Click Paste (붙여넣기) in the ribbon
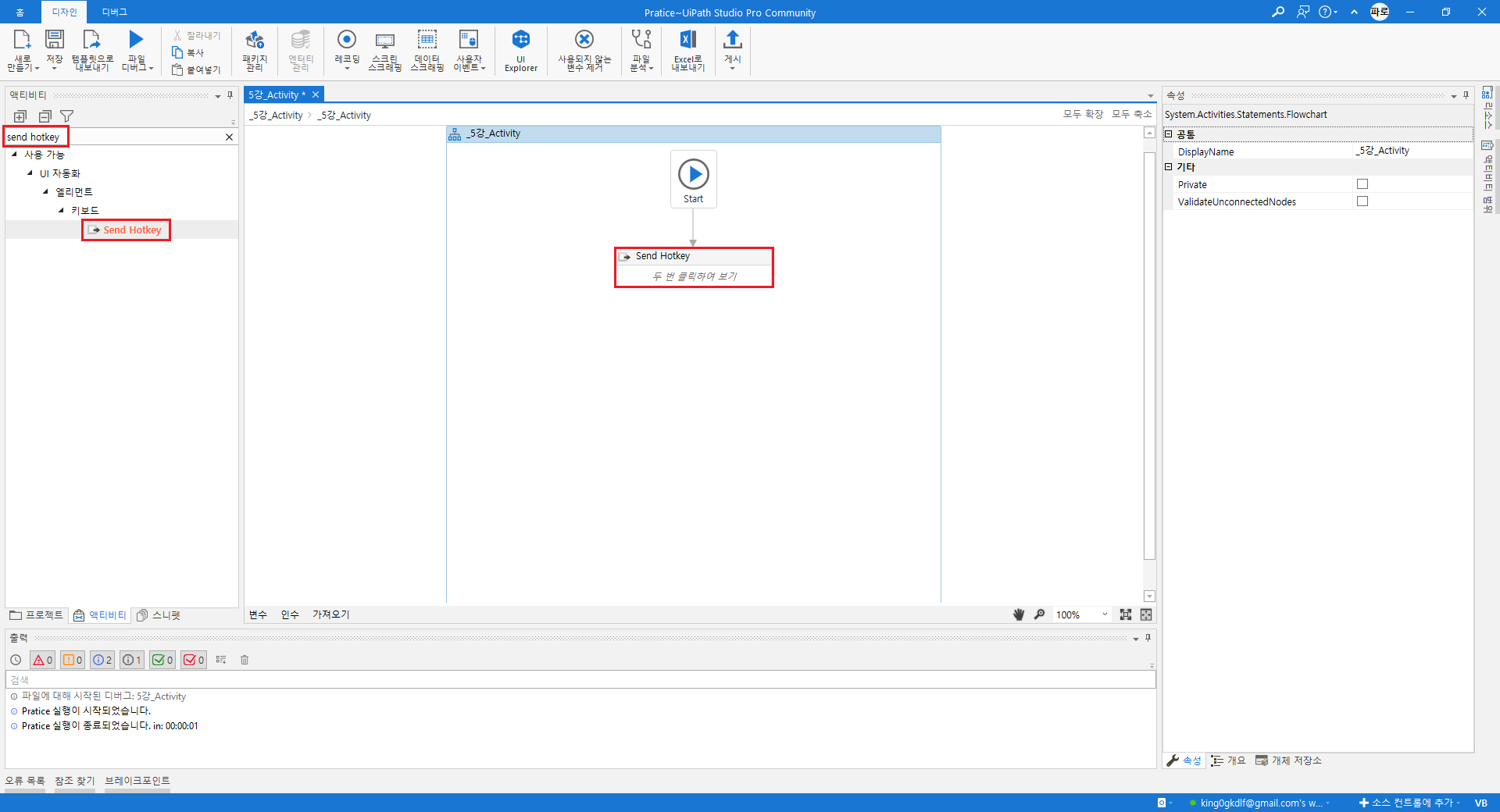Screen dimensions: 1500x812 pyautogui.click(x=197, y=70)
